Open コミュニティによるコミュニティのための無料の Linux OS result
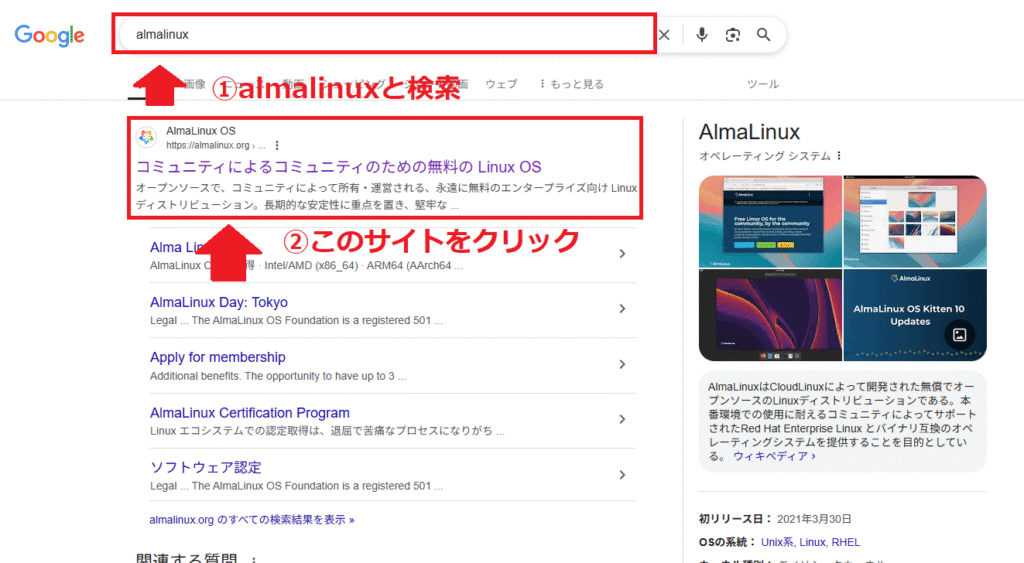This screenshot has height=563, width=1024. 338,167
